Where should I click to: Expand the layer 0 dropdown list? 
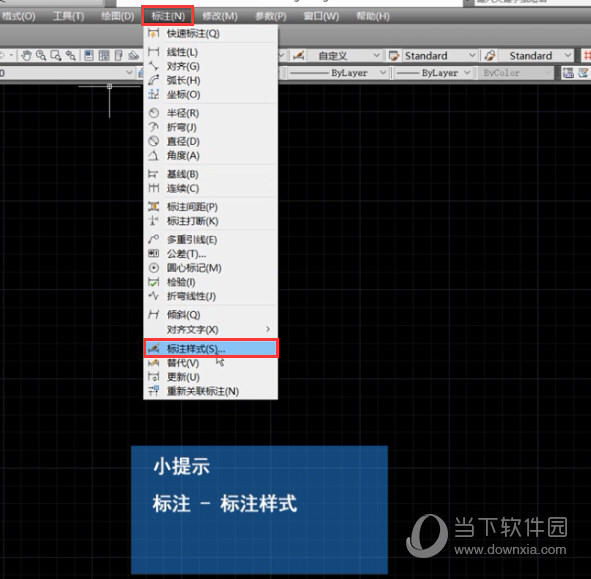pyautogui.click(x=129, y=72)
